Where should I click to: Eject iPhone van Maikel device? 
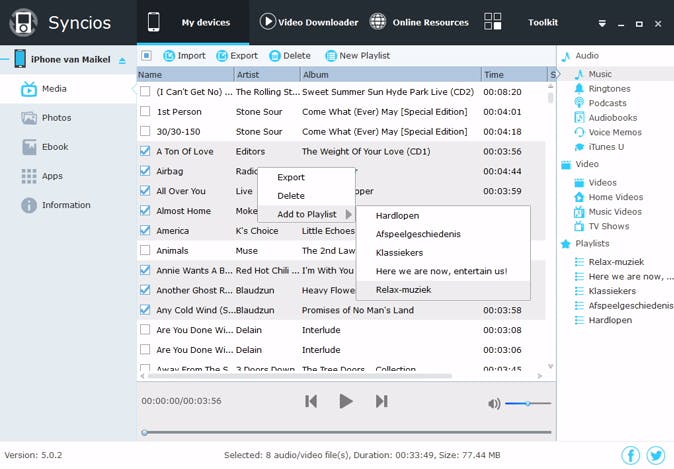pos(123,61)
